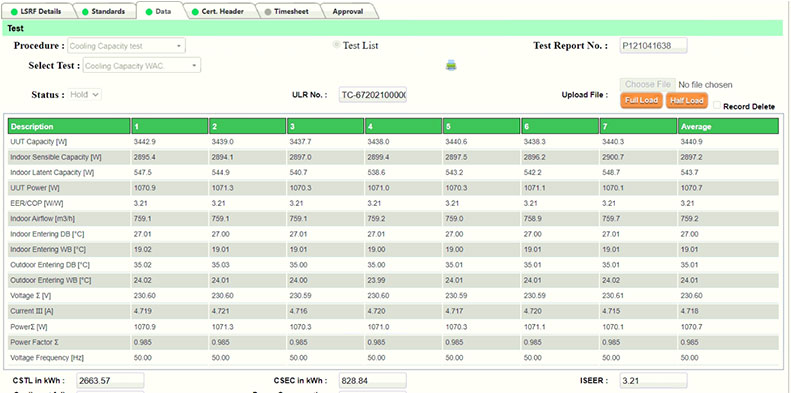Image resolution: width=791 pixels, height=393 pixels.
Task: Click the ULR No. input field
Action: tap(373, 95)
